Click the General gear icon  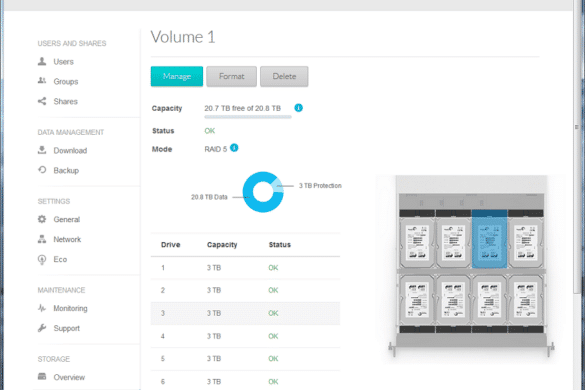pos(42,219)
